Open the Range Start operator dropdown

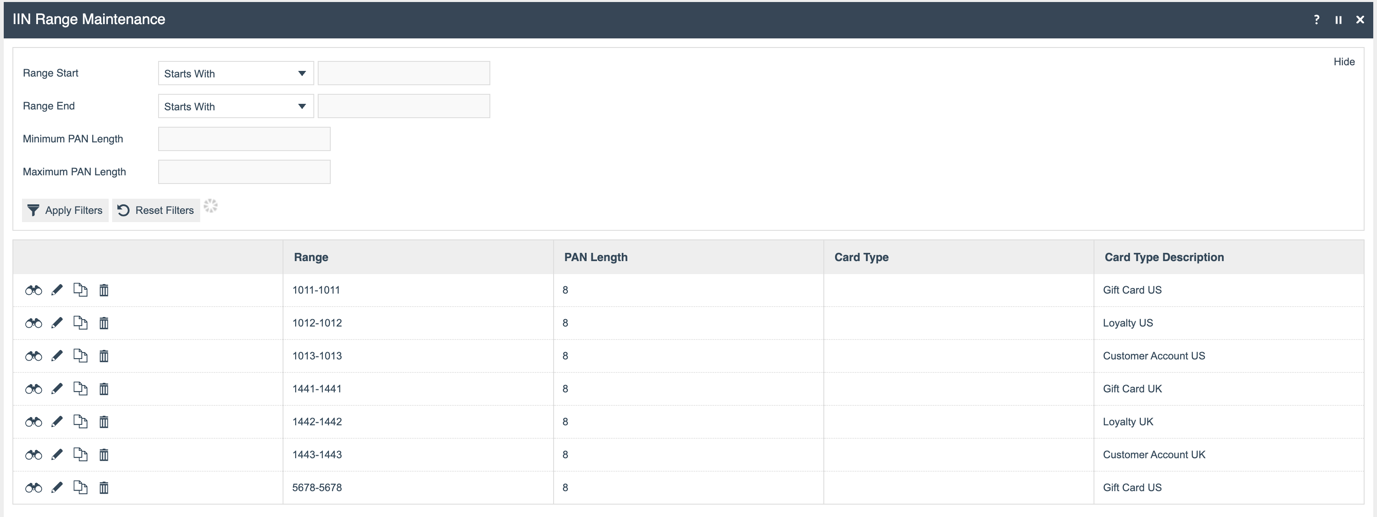tap(236, 73)
